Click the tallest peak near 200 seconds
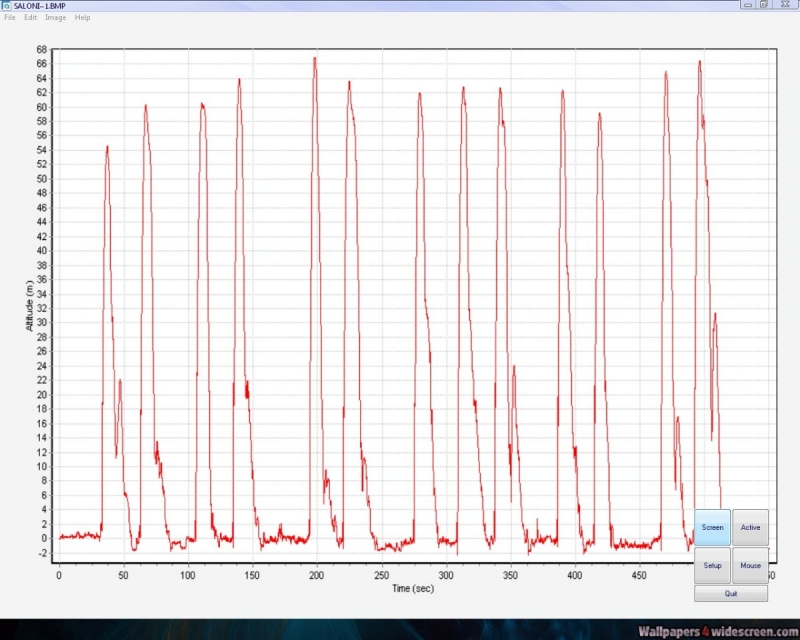800x640 pixels. tap(314, 58)
